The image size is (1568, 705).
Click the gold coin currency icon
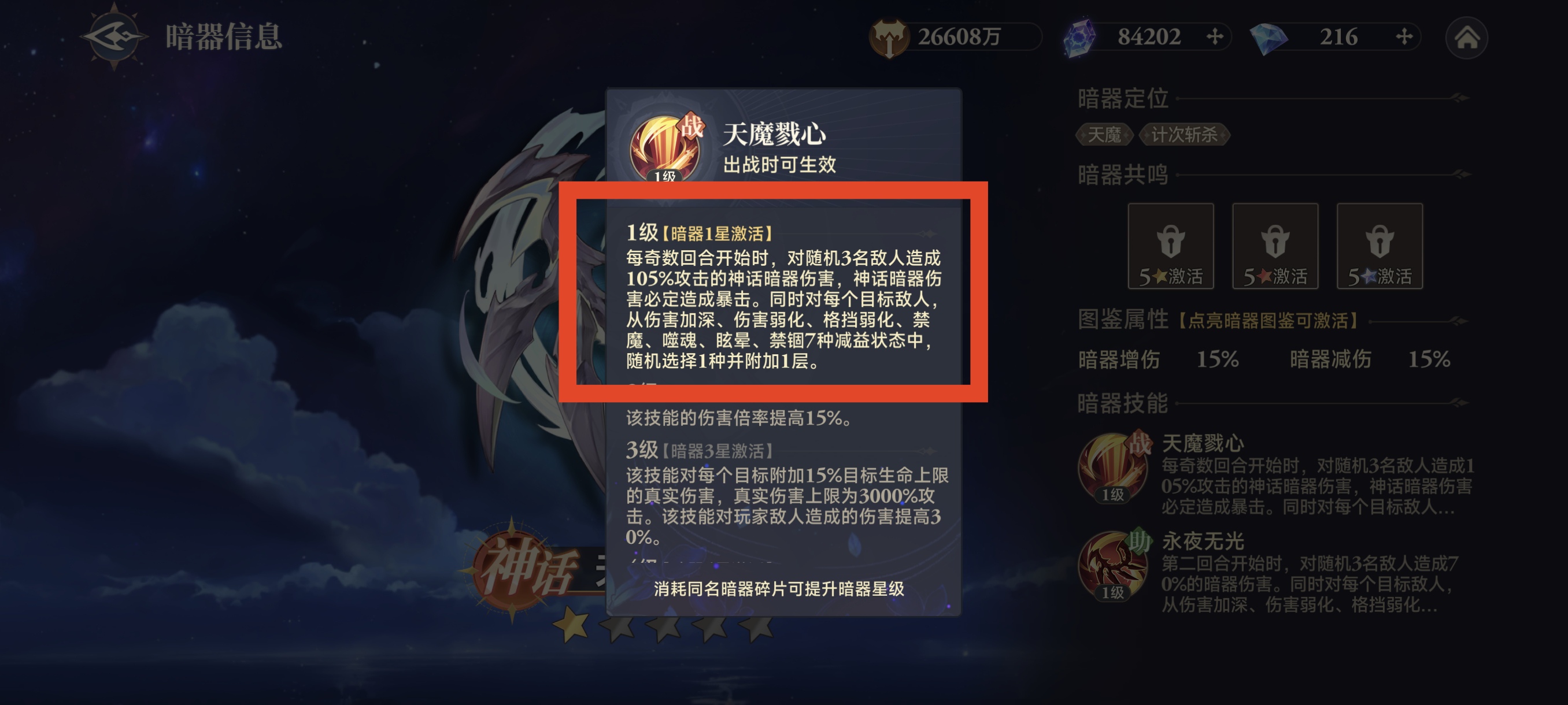tap(888, 38)
